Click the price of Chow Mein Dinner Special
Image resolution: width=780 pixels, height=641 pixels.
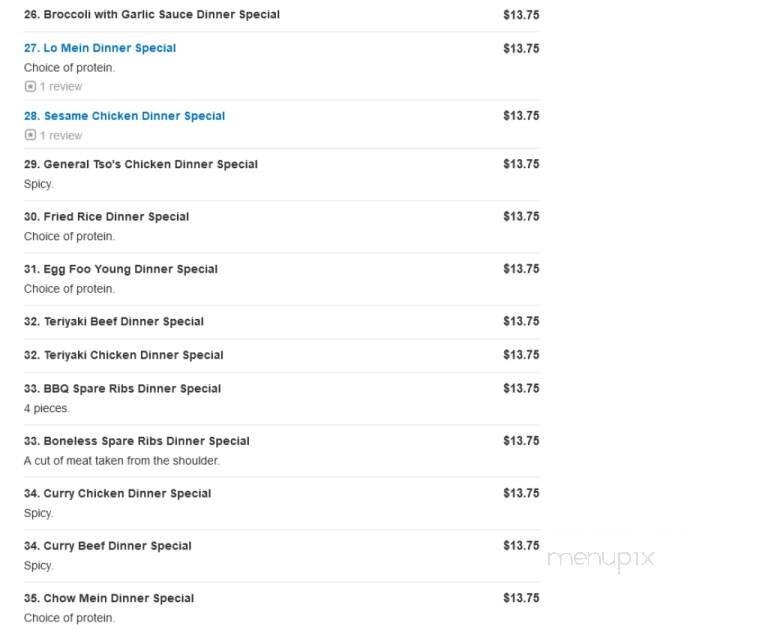coord(521,598)
